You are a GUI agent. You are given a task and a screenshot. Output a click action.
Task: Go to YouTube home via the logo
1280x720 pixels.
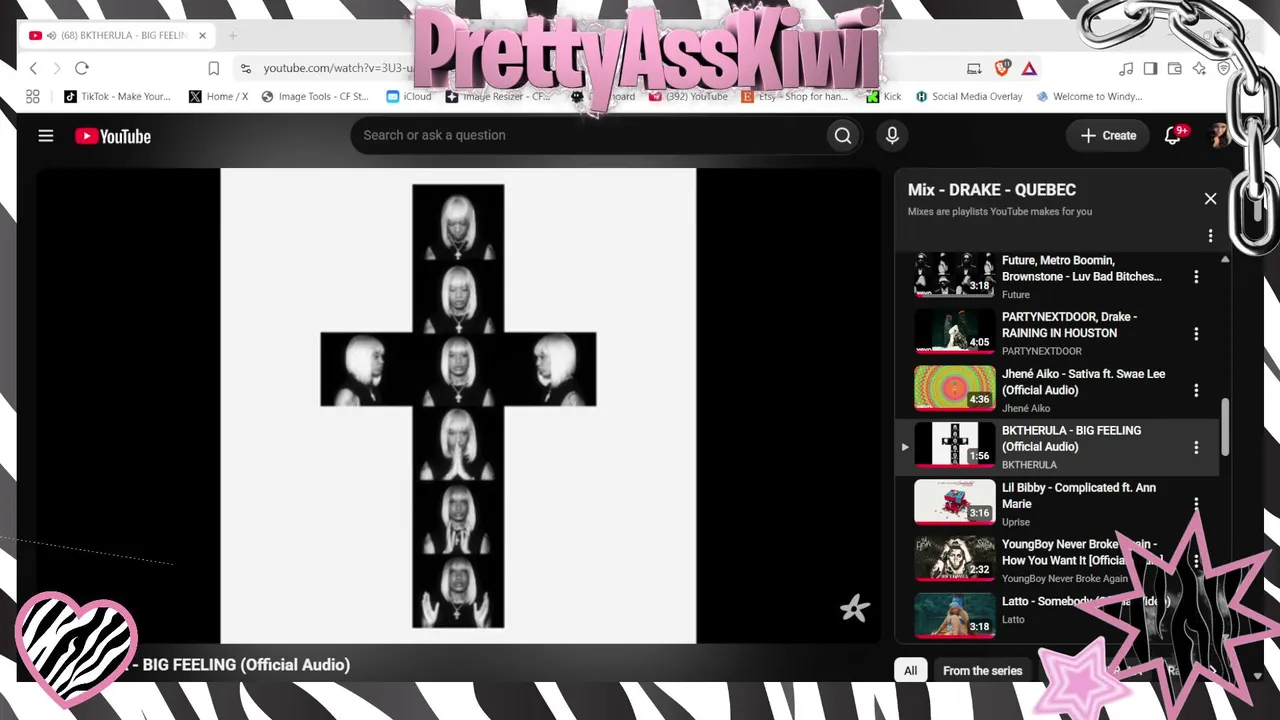[x=113, y=136]
